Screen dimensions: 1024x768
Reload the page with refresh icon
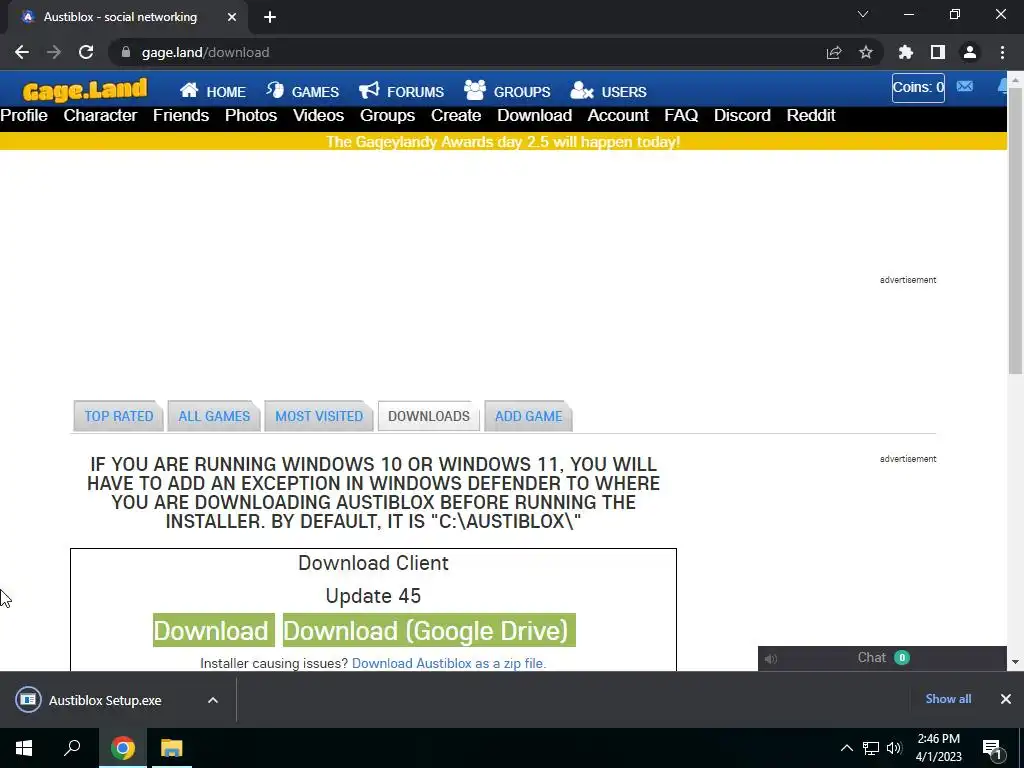[x=86, y=52]
